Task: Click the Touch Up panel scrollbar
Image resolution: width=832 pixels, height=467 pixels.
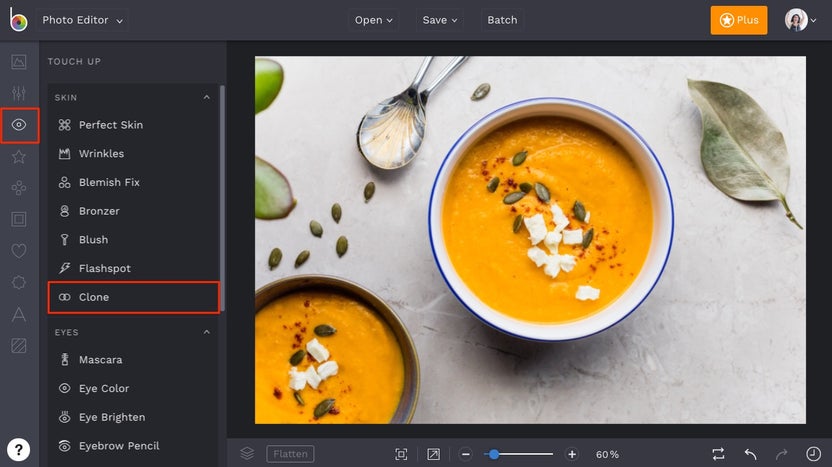Action: (222, 197)
